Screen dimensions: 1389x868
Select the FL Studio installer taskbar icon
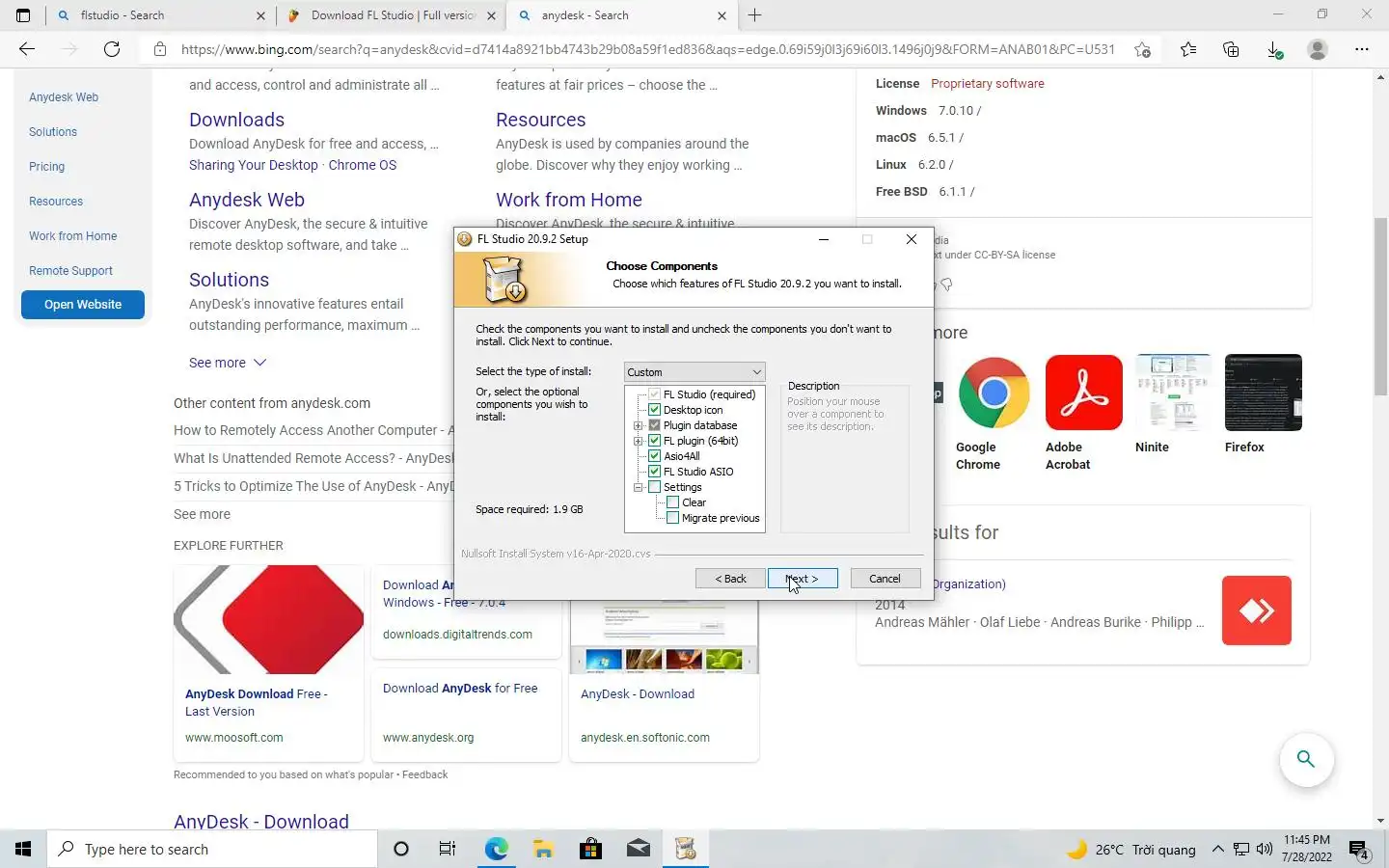pos(686,850)
